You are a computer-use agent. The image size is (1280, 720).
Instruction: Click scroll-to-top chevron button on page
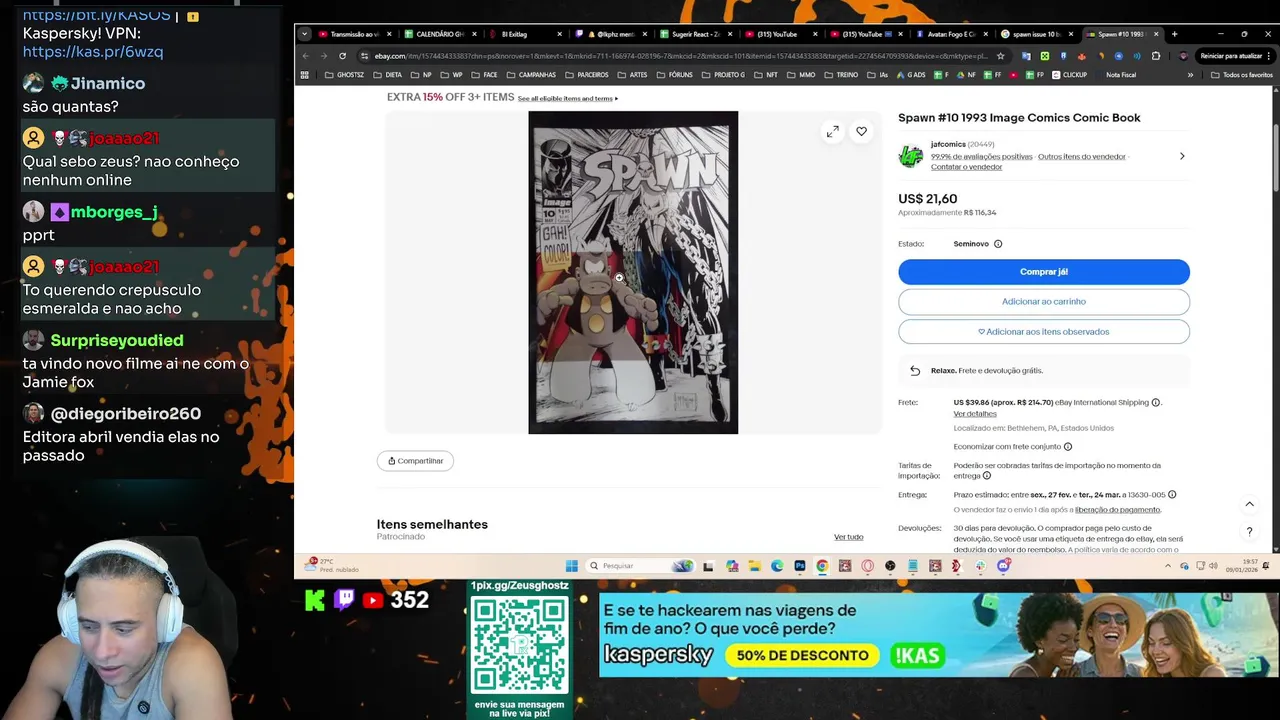1249,504
